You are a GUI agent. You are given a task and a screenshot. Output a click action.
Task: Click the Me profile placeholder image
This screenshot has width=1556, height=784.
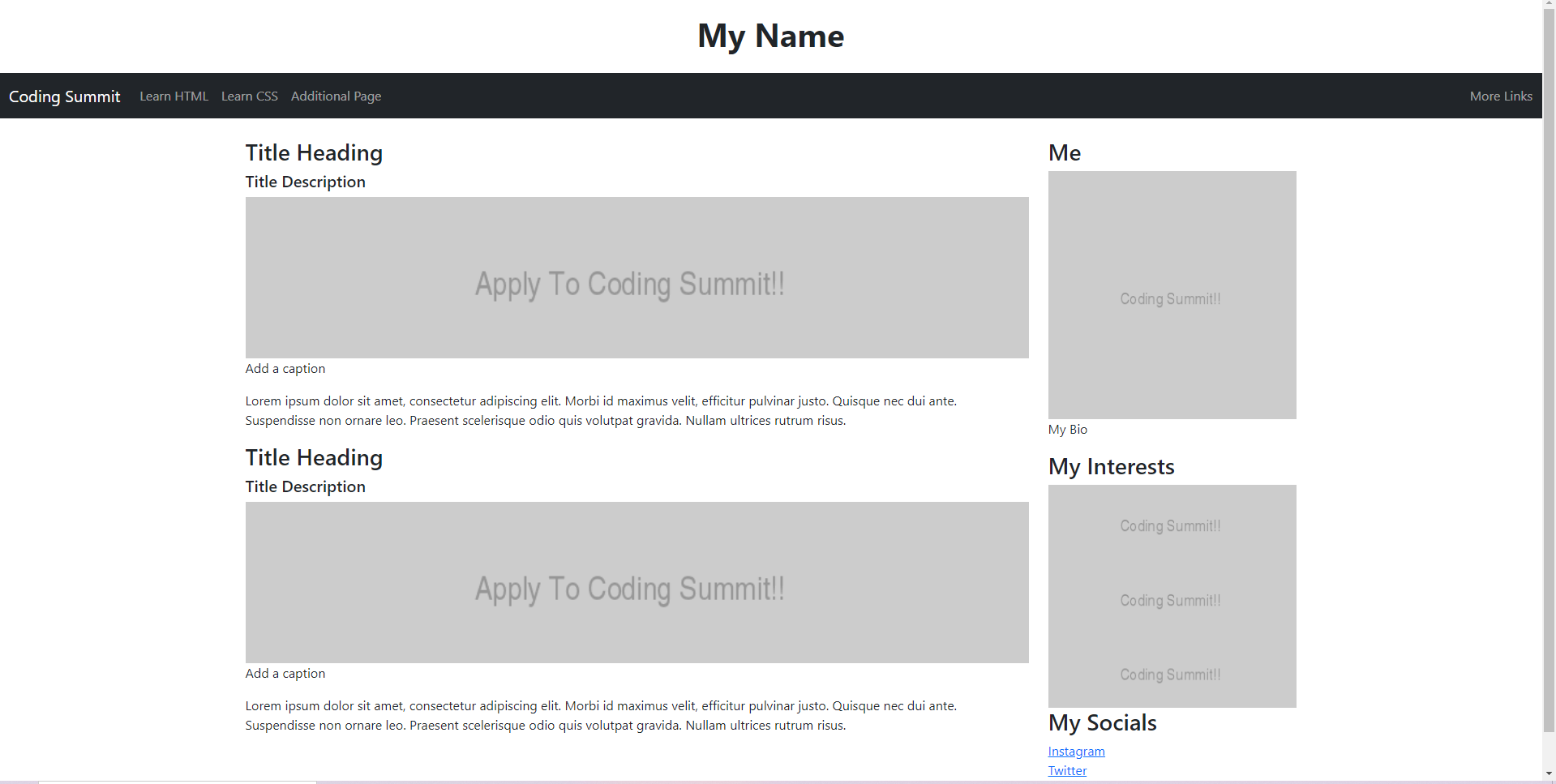tap(1172, 295)
